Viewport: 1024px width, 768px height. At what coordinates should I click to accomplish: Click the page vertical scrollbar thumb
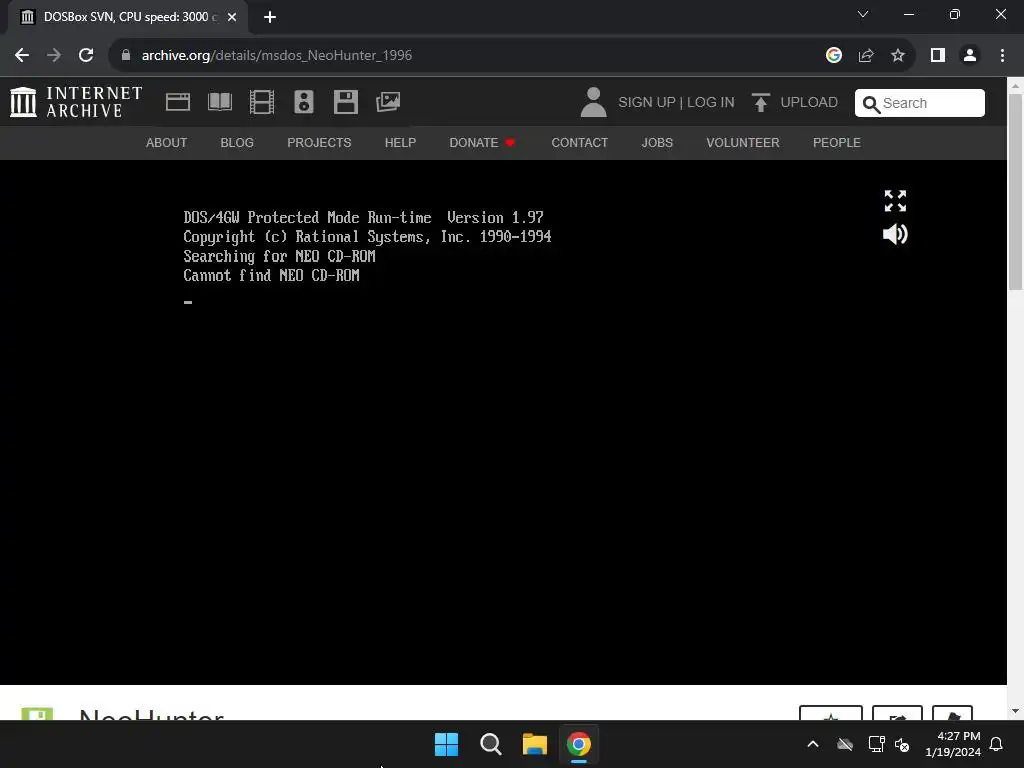1015,191
